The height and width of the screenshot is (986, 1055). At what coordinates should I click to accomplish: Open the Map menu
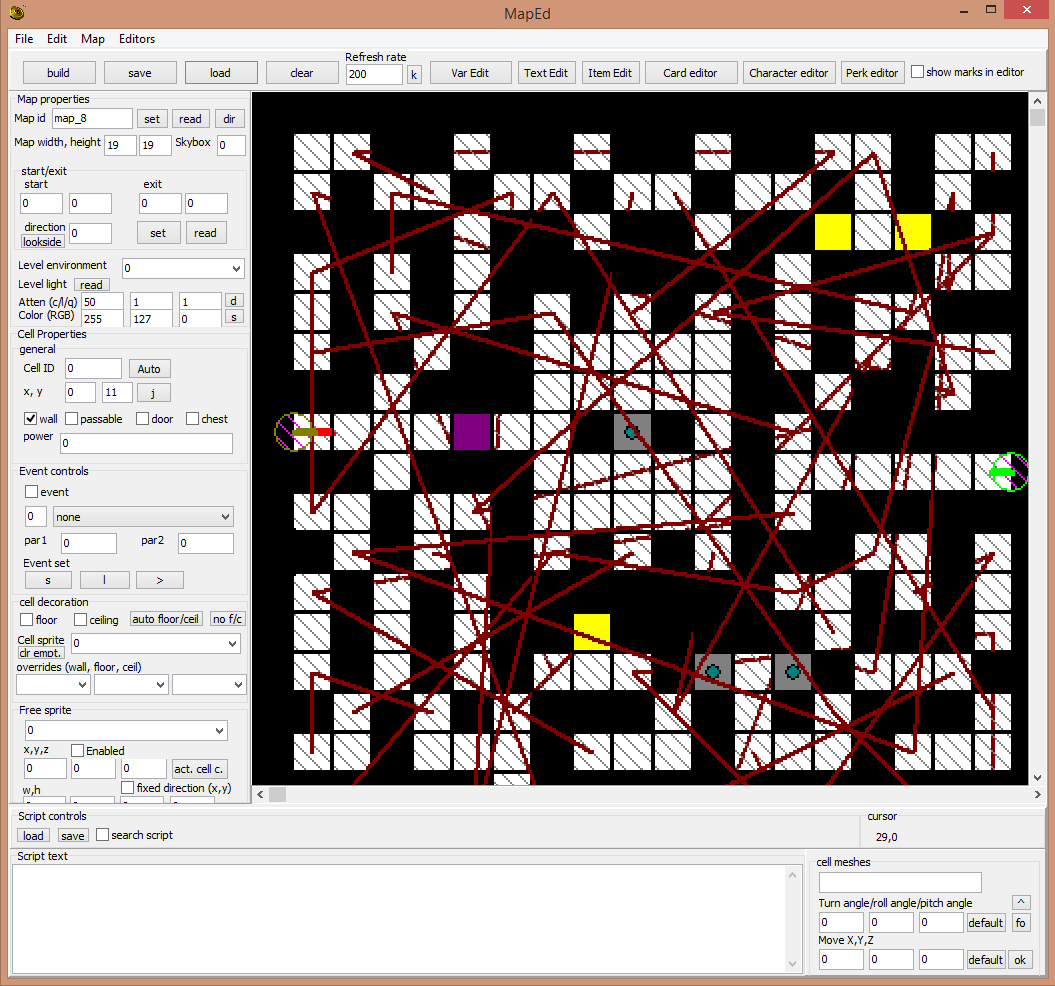pyautogui.click(x=93, y=39)
